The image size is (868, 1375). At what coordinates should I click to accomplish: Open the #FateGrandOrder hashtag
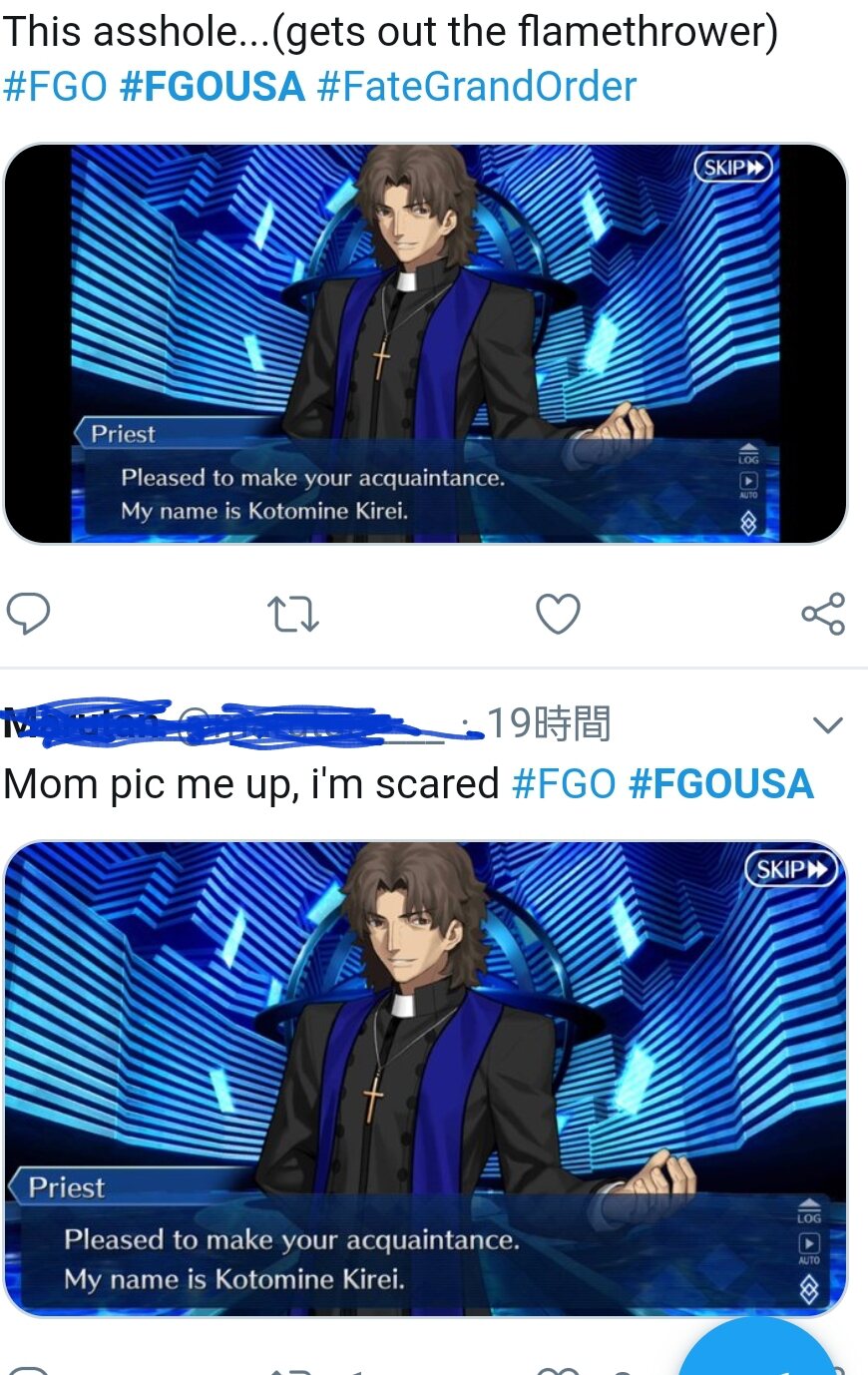tap(476, 87)
